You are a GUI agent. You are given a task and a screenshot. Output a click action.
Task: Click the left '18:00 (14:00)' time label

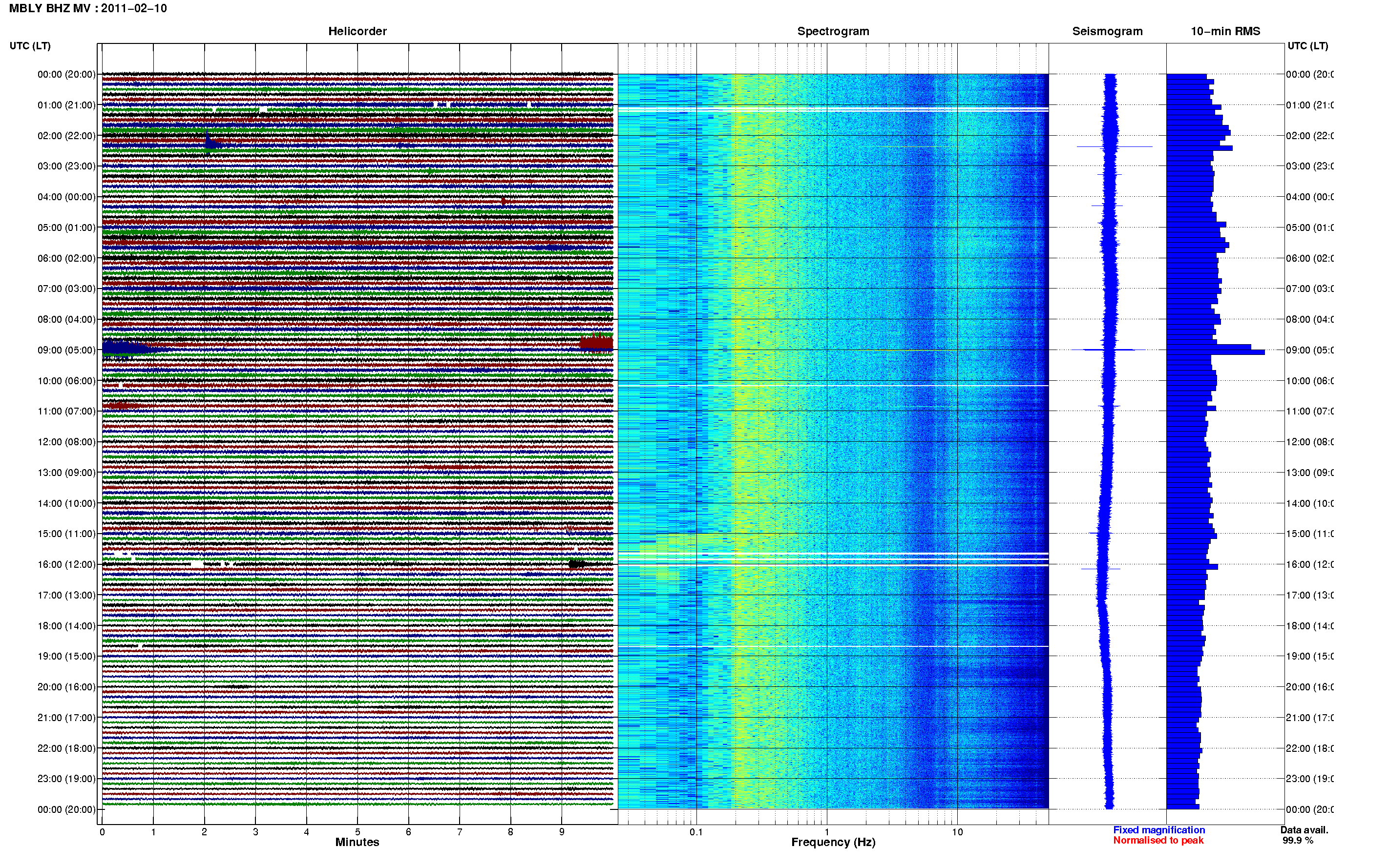66,626
